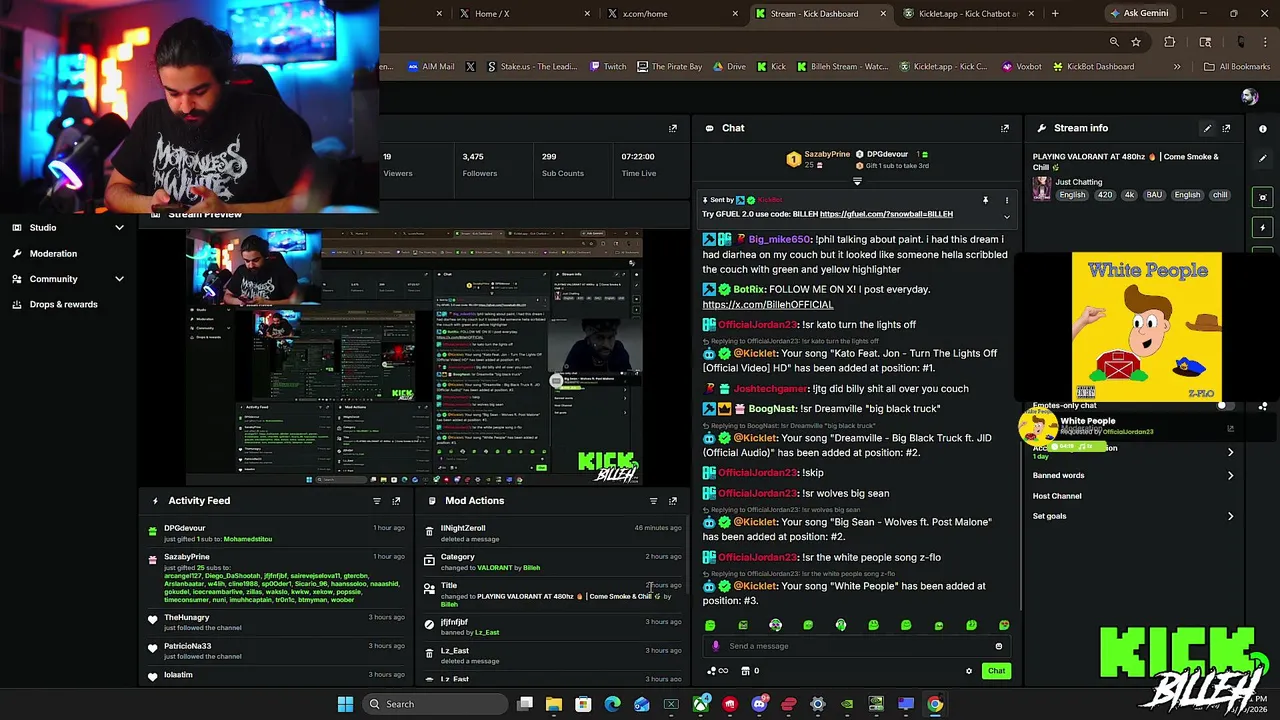Unpin the pinned KickBot message
Viewport: 1280px width, 720px height.
[x=985, y=200]
